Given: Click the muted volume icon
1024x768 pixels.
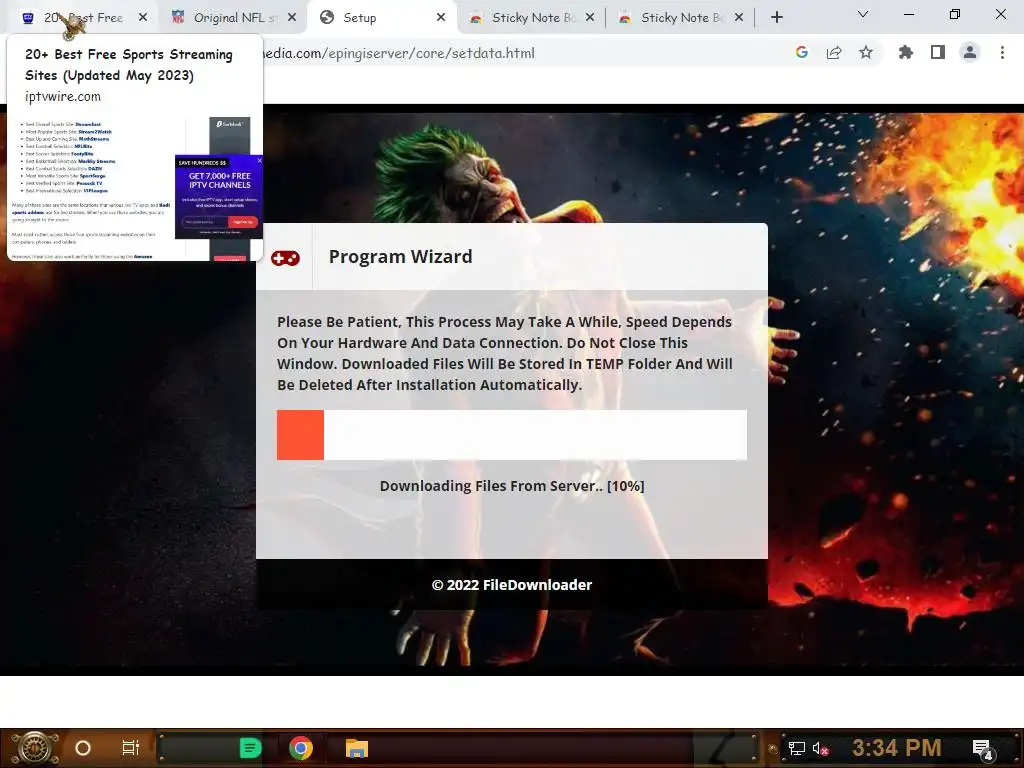Looking at the screenshot, I should click(820, 748).
